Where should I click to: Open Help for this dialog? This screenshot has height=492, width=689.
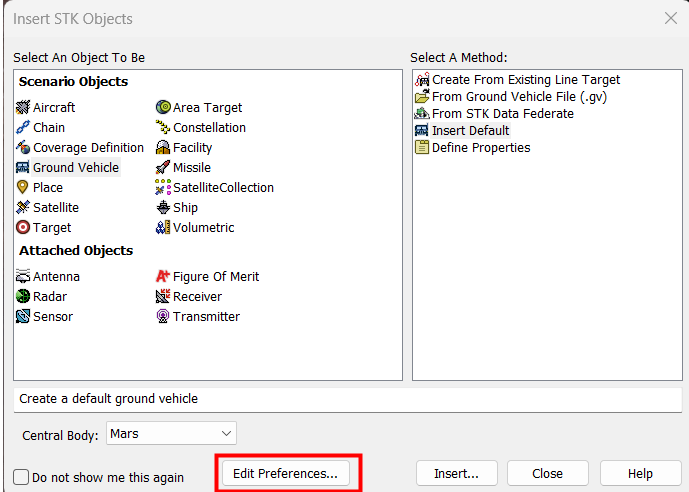640,474
